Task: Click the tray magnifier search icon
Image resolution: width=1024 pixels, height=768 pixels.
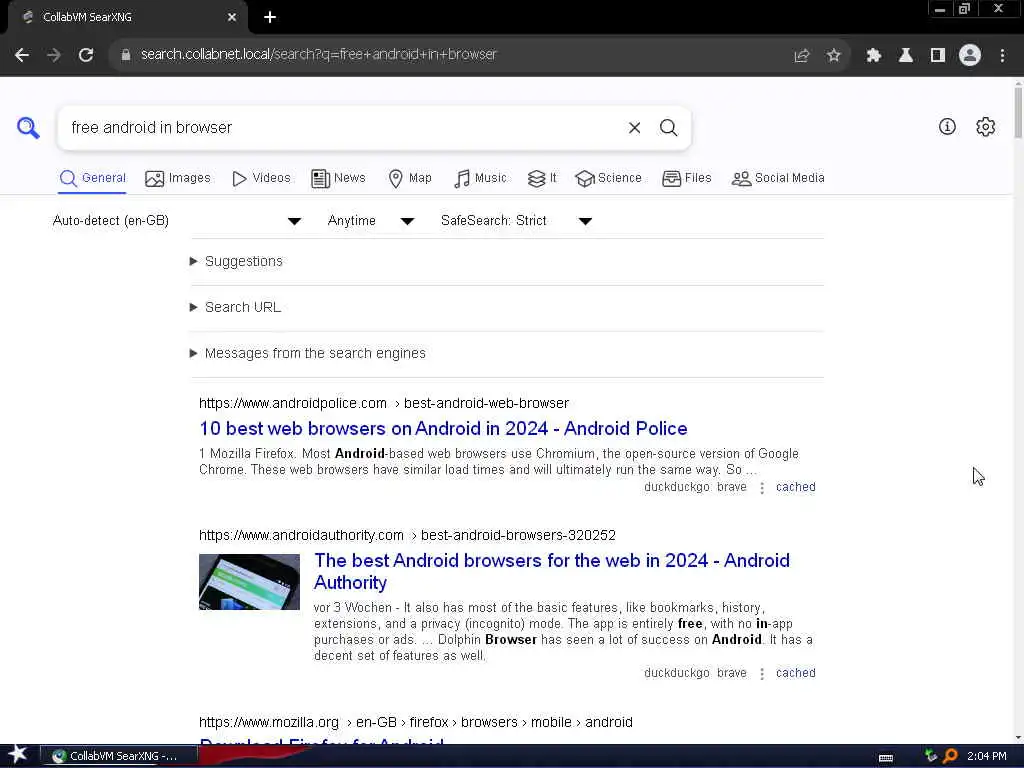Action: pos(950,756)
